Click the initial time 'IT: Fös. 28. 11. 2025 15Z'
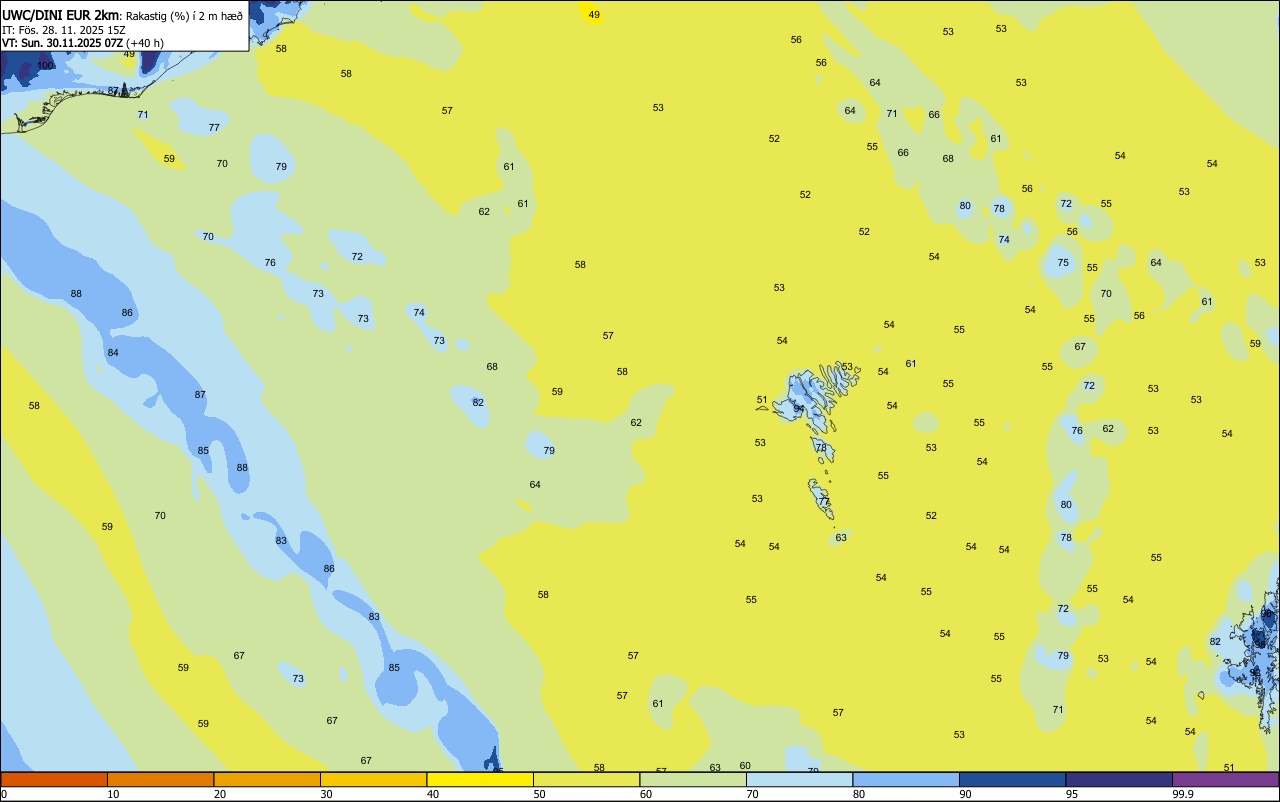 click(x=64, y=29)
